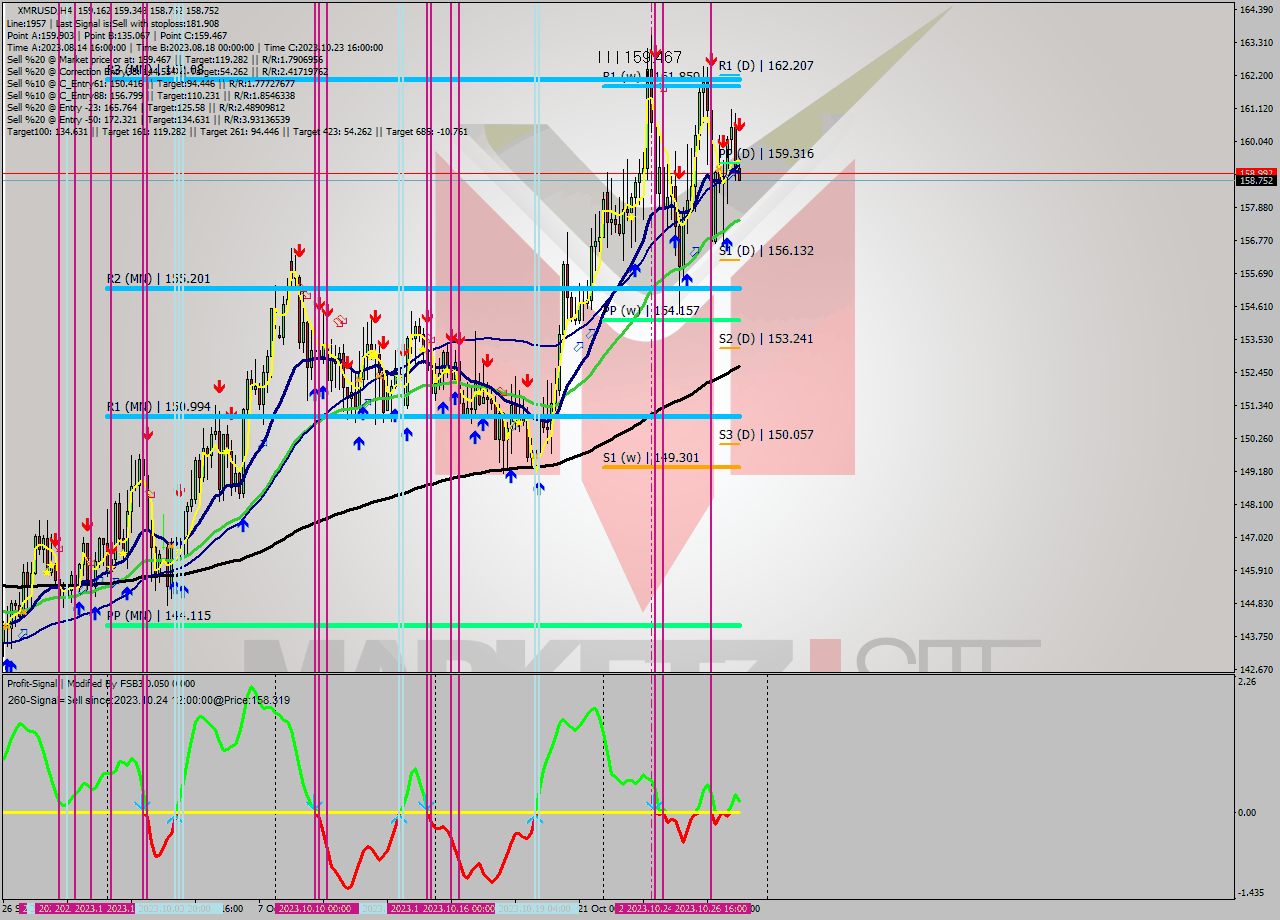Click the 'S3 (D) | 150.057' support label
Viewport: 1280px width, 920px height.
765,435
